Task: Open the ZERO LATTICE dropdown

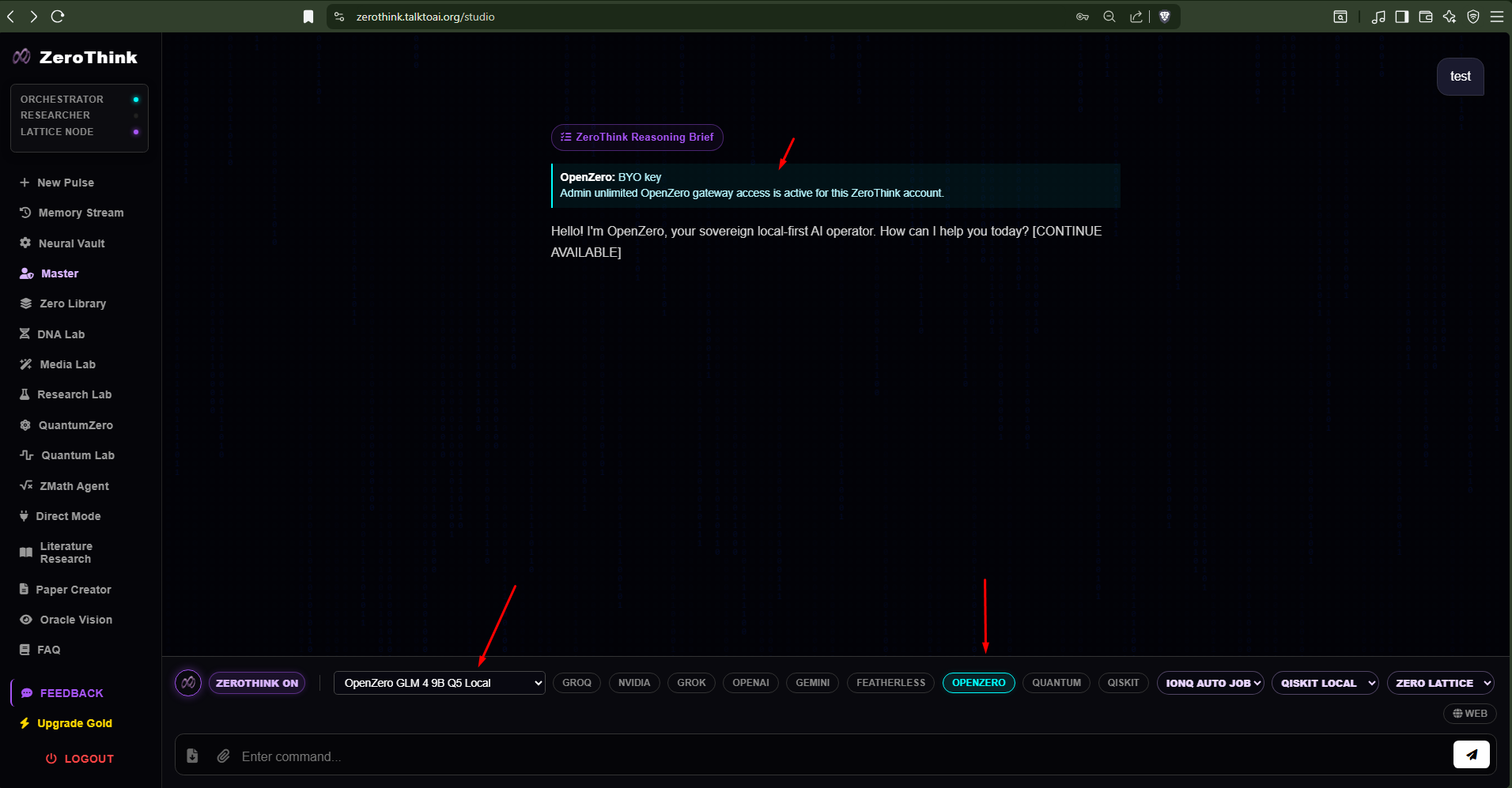Action: [x=1440, y=683]
